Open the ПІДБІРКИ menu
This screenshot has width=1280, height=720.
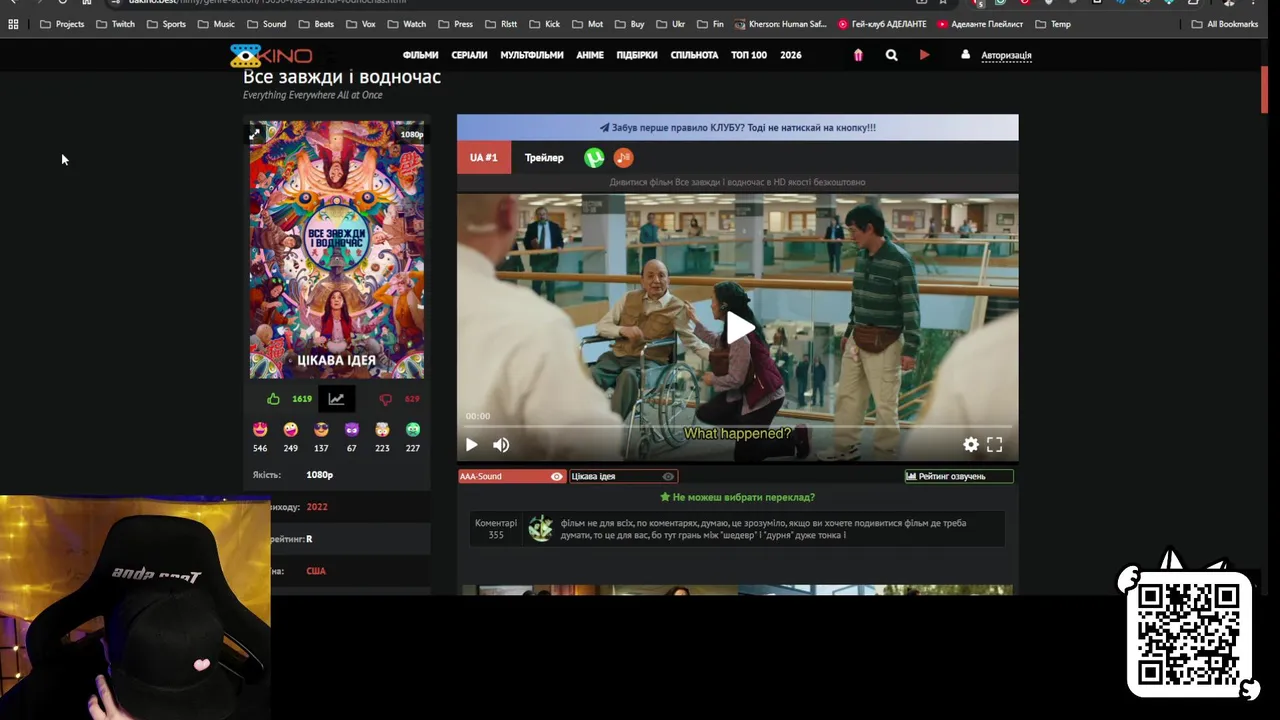pos(637,55)
